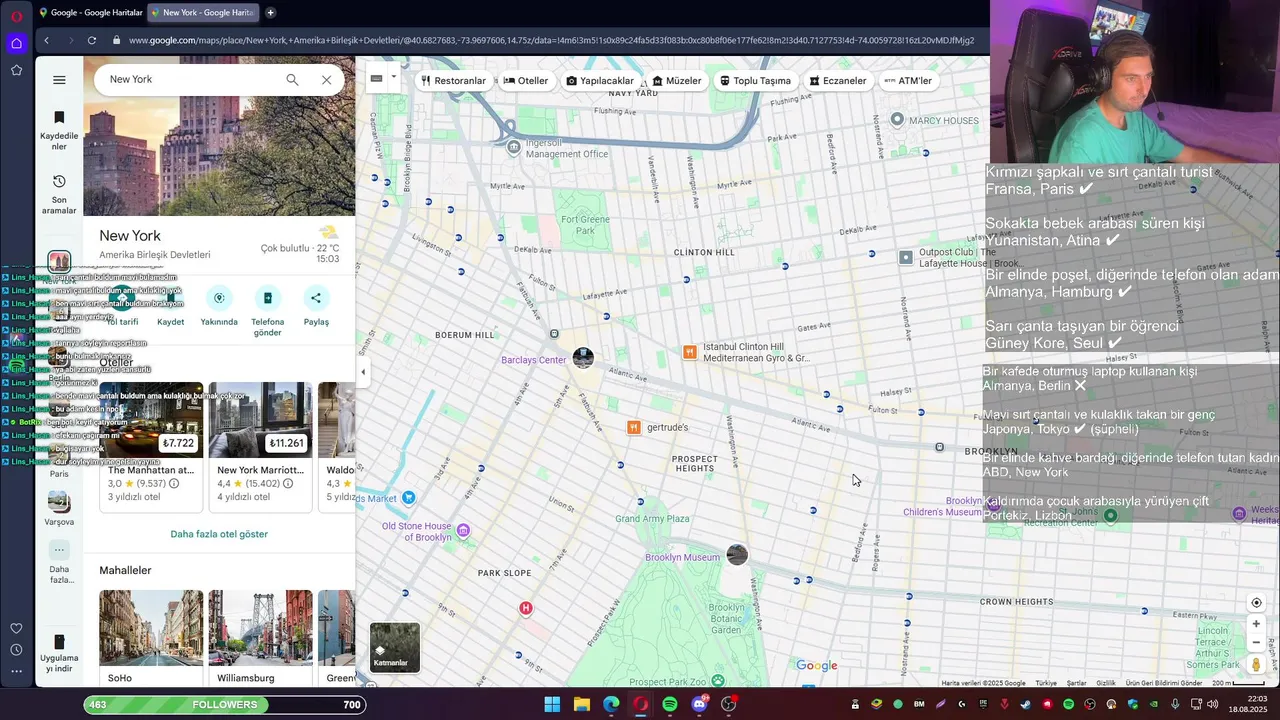Filter map by Eczaneler
Screen dimensions: 1280x720
coord(838,81)
